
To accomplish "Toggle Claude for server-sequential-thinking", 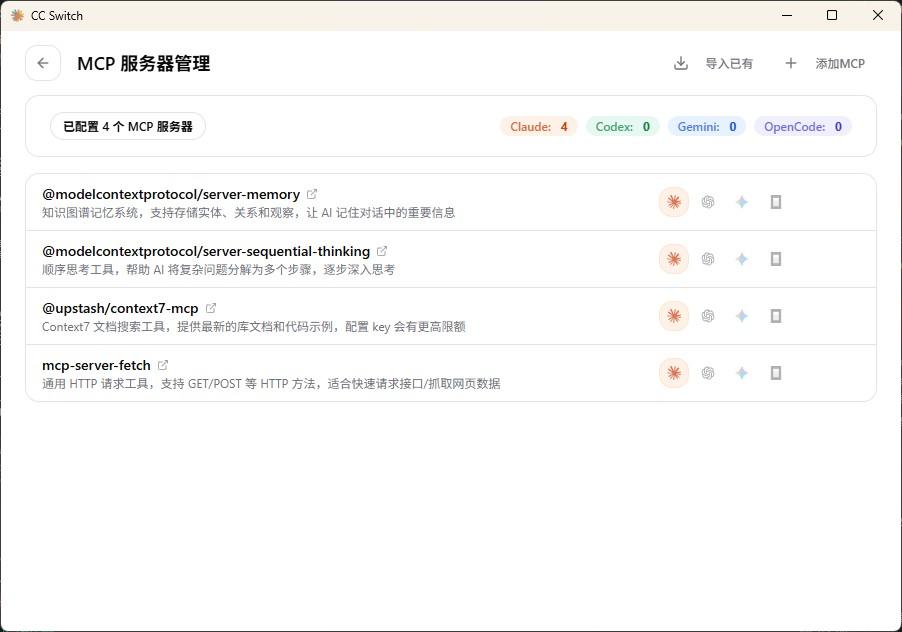I will [x=674, y=259].
